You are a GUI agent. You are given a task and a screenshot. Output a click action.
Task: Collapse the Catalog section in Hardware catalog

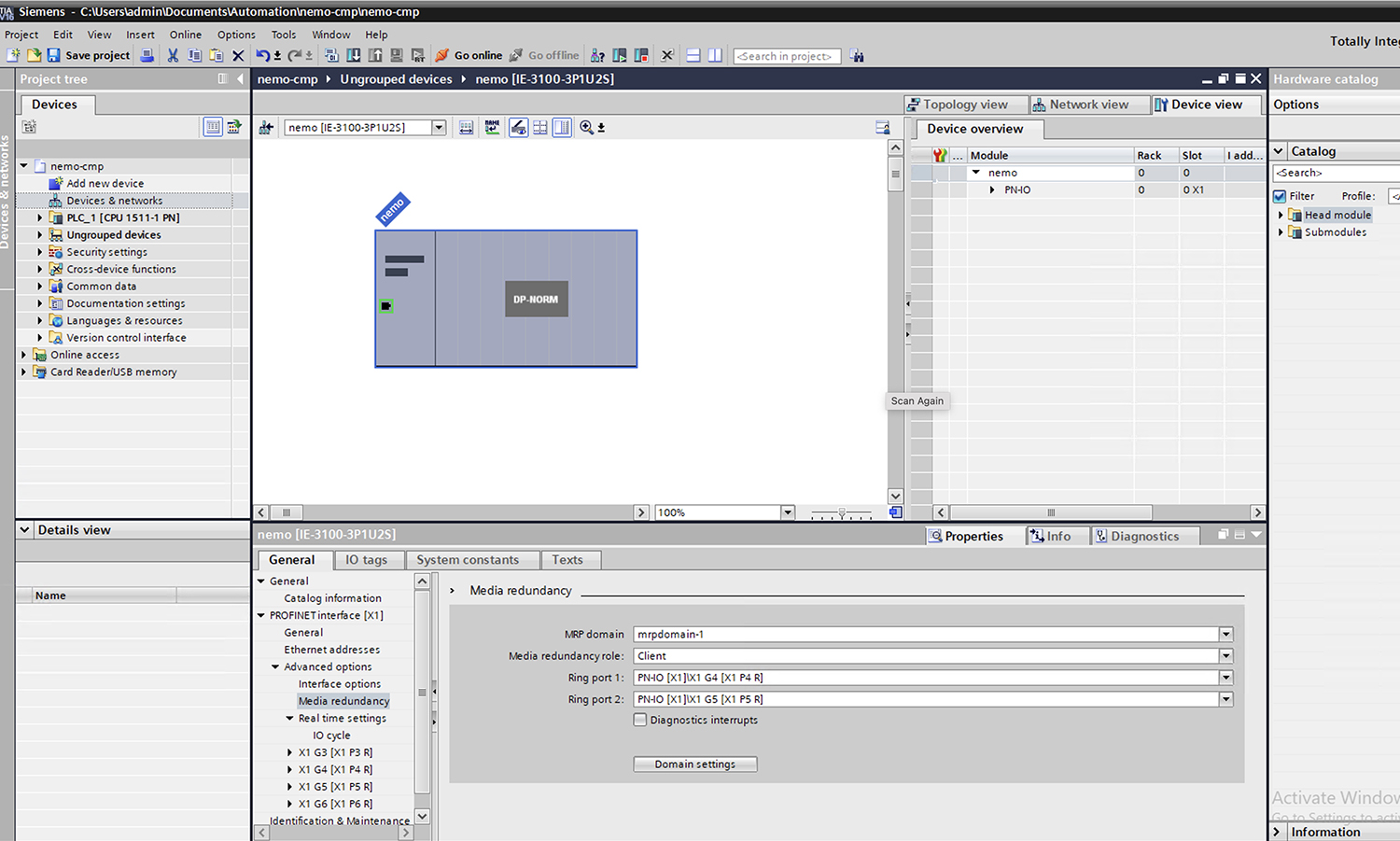point(1279,151)
